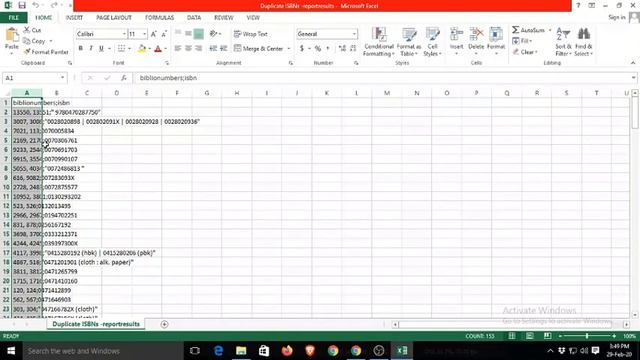The width and height of the screenshot is (640, 360).
Task: Switch to the REVIEW tab
Action: point(224,18)
